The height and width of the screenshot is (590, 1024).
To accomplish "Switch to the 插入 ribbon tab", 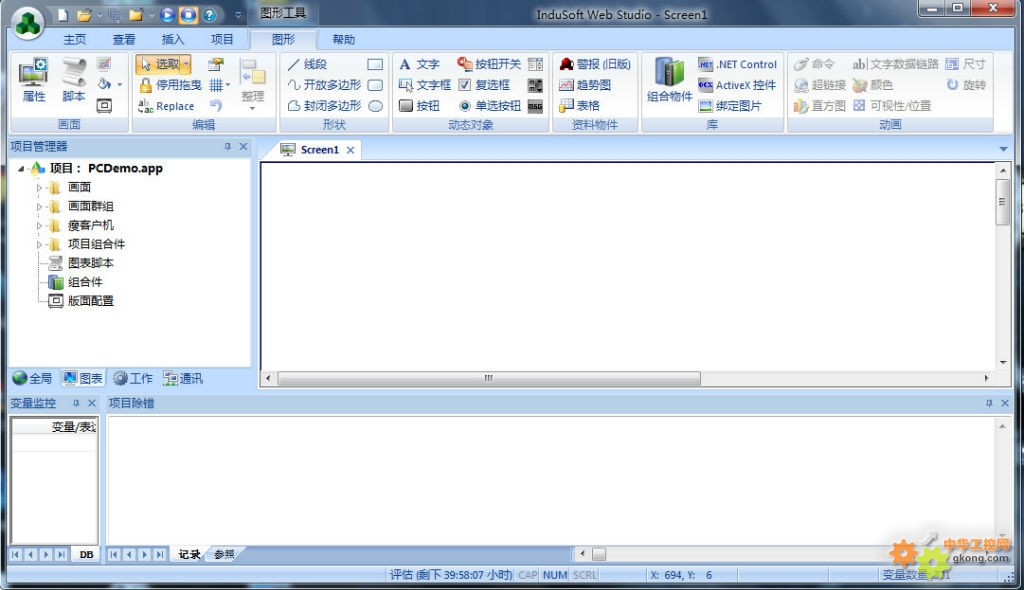I will 172,39.
